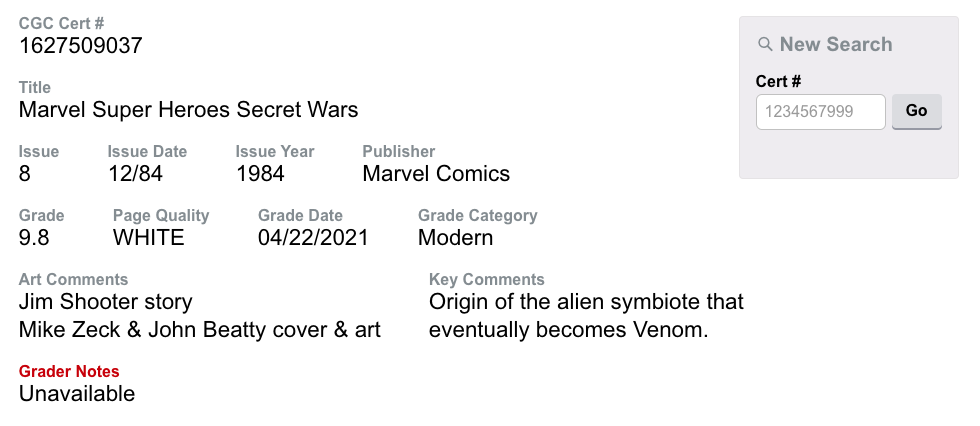
Task: Click the issue date 12/84
Action: point(135,174)
